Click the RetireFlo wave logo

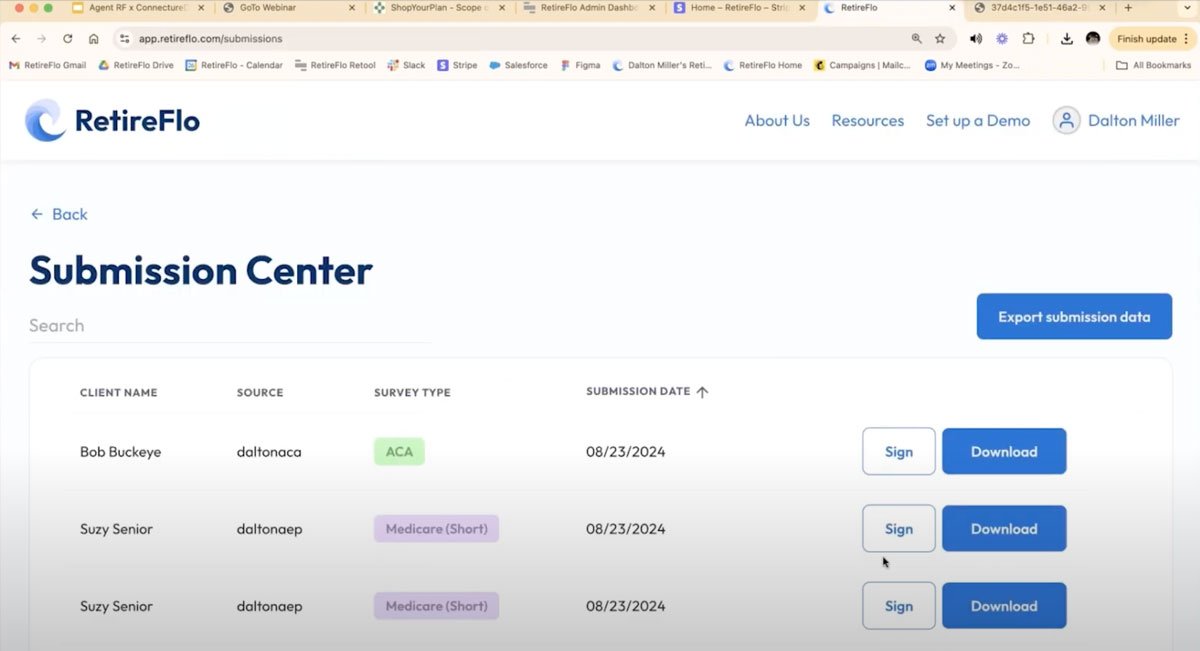(x=45, y=120)
